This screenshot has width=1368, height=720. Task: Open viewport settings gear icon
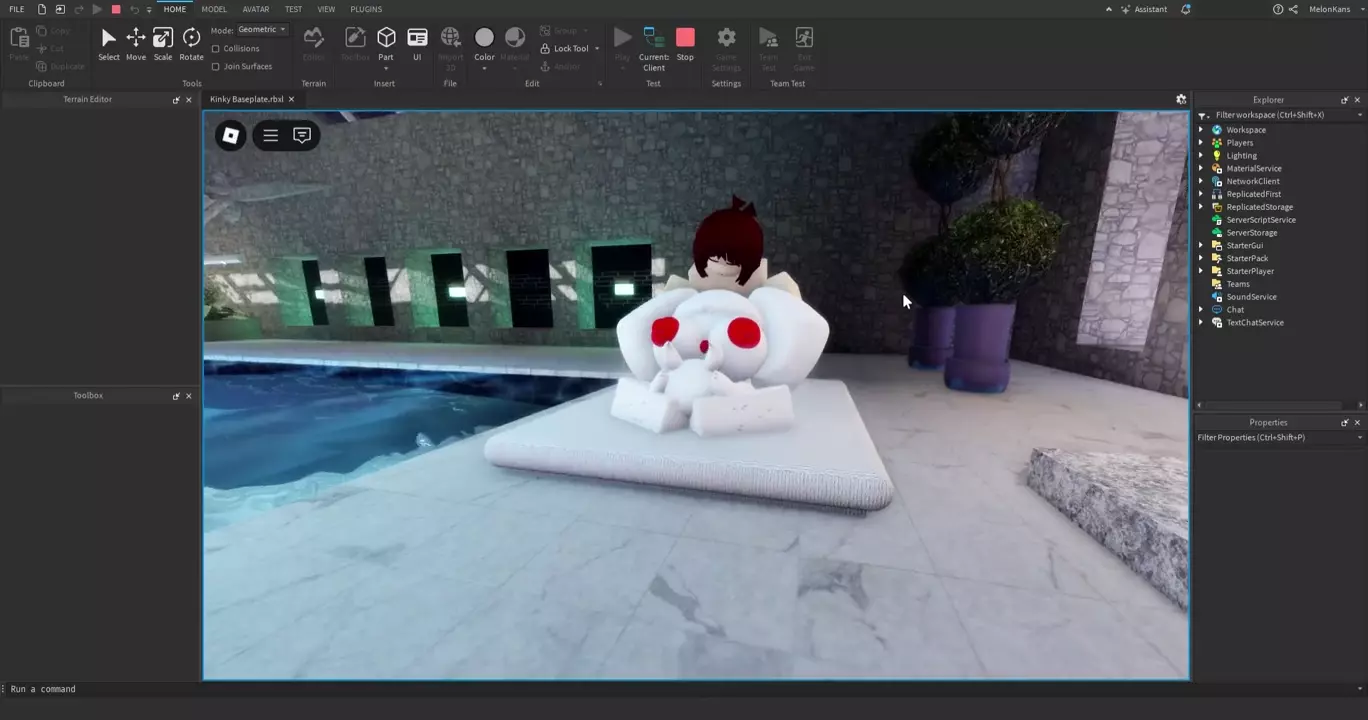click(x=1181, y=100)
